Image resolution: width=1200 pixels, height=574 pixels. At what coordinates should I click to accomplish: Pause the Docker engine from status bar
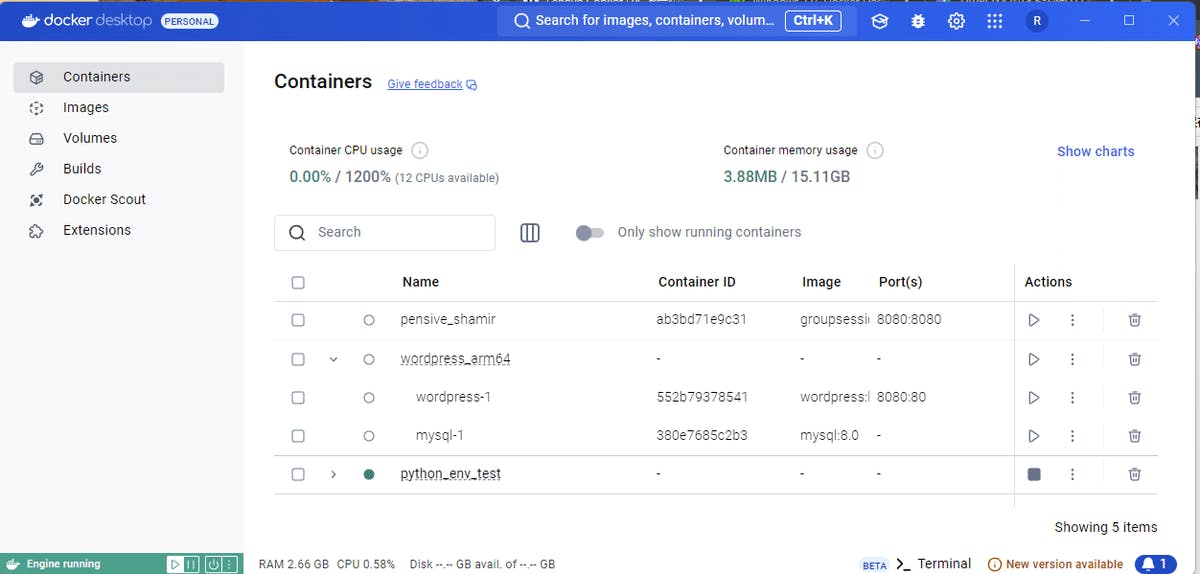click(x=192, y=564)
